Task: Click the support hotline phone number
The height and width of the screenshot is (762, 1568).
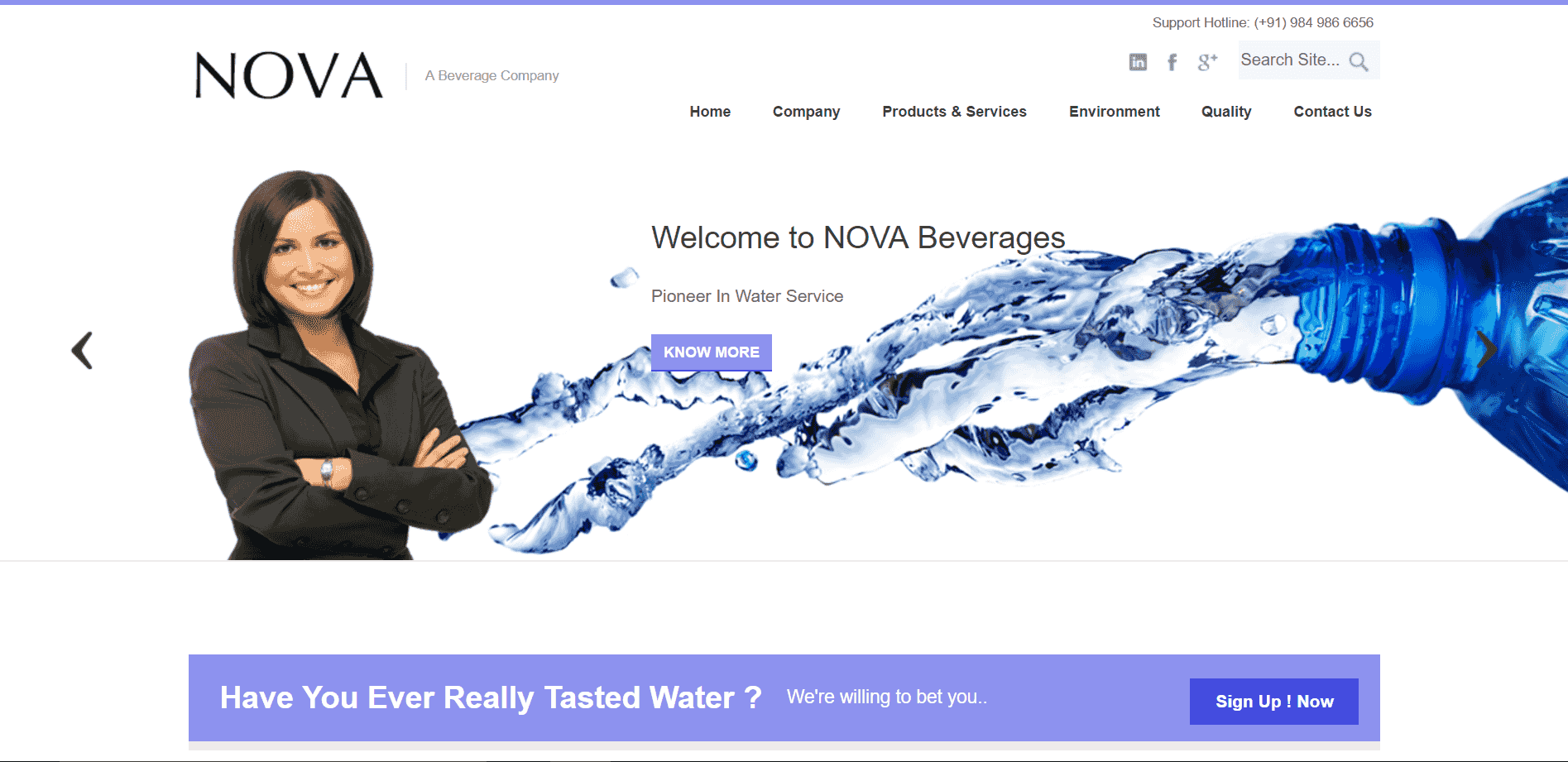Action: pos(1313,22)
